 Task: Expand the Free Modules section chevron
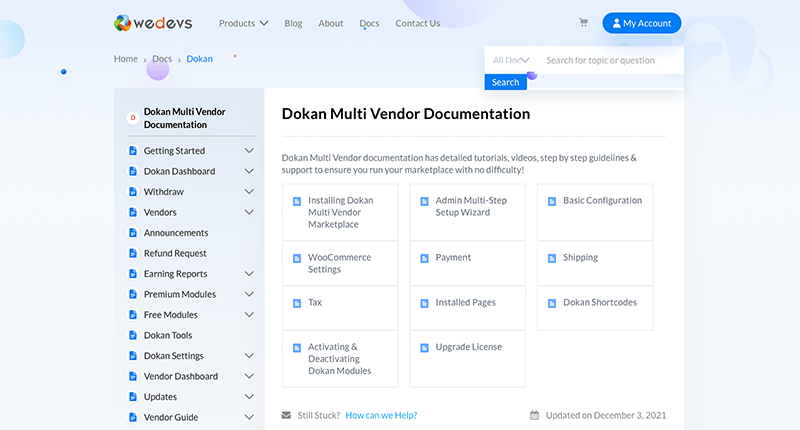[249, 314]
